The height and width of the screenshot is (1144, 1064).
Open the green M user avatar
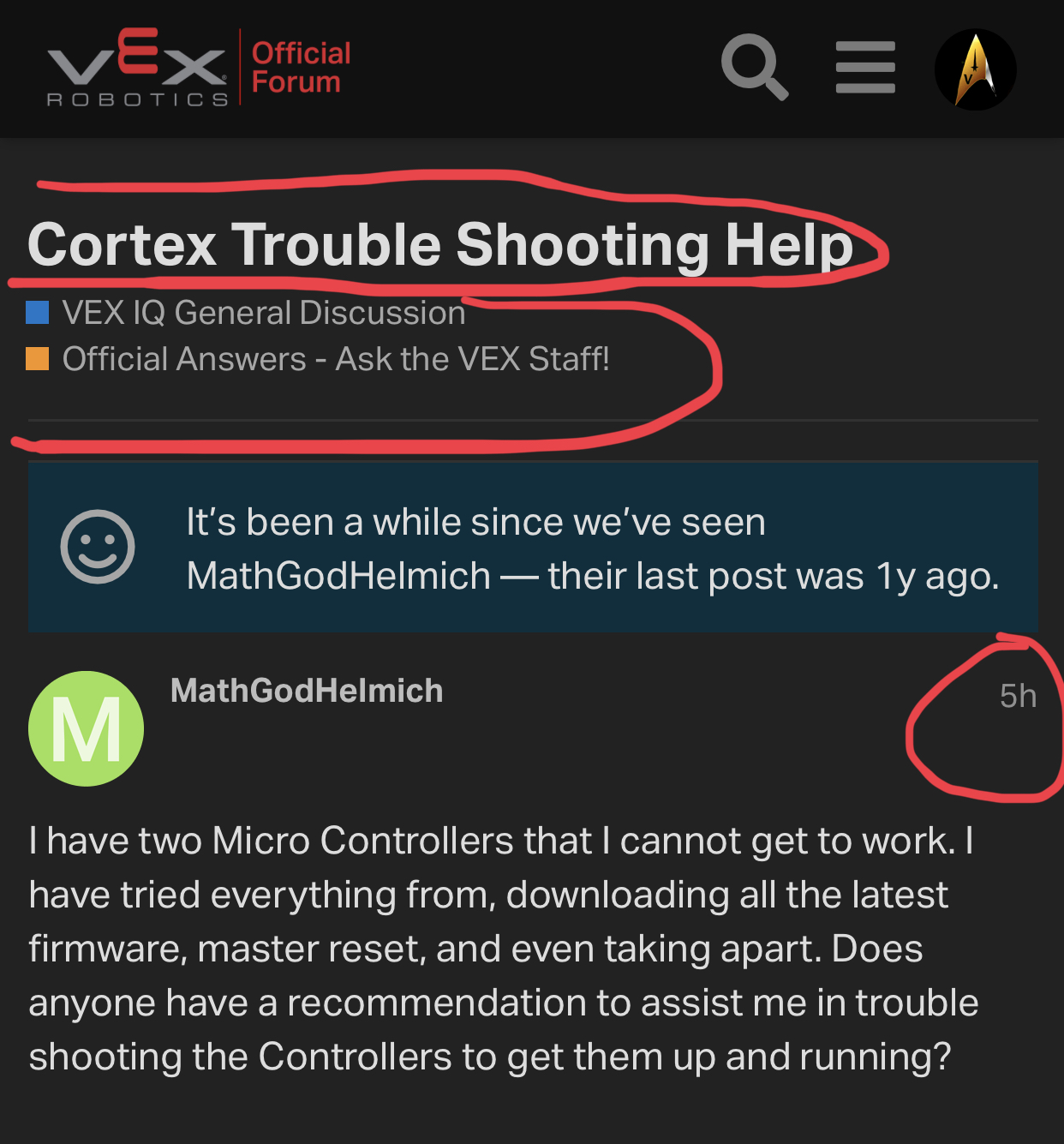86,728
